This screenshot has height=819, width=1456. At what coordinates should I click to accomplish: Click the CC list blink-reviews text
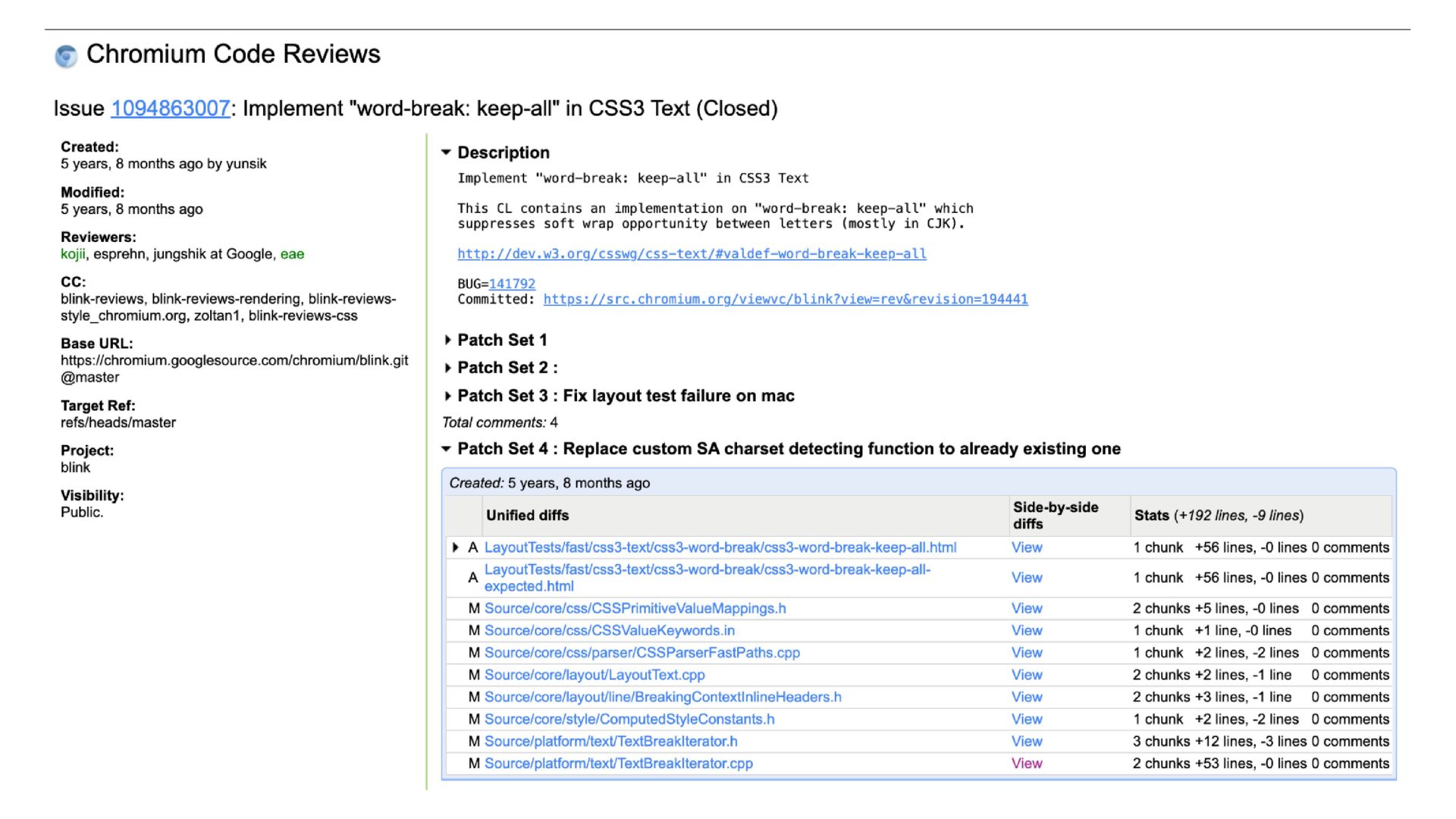[x=228, y=307]
